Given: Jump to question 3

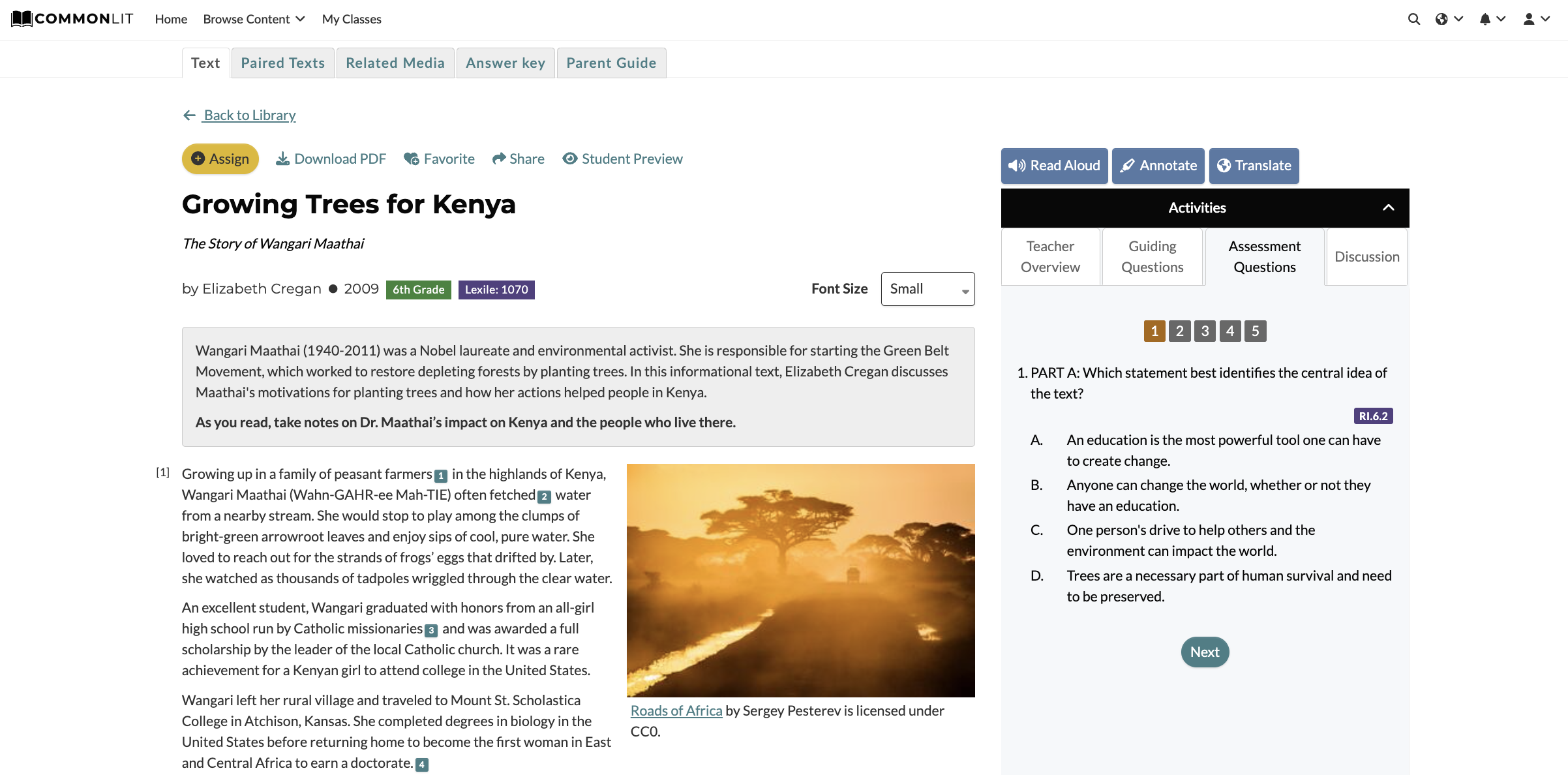Looking at the screenshot, I should (x=1205, y=331).
